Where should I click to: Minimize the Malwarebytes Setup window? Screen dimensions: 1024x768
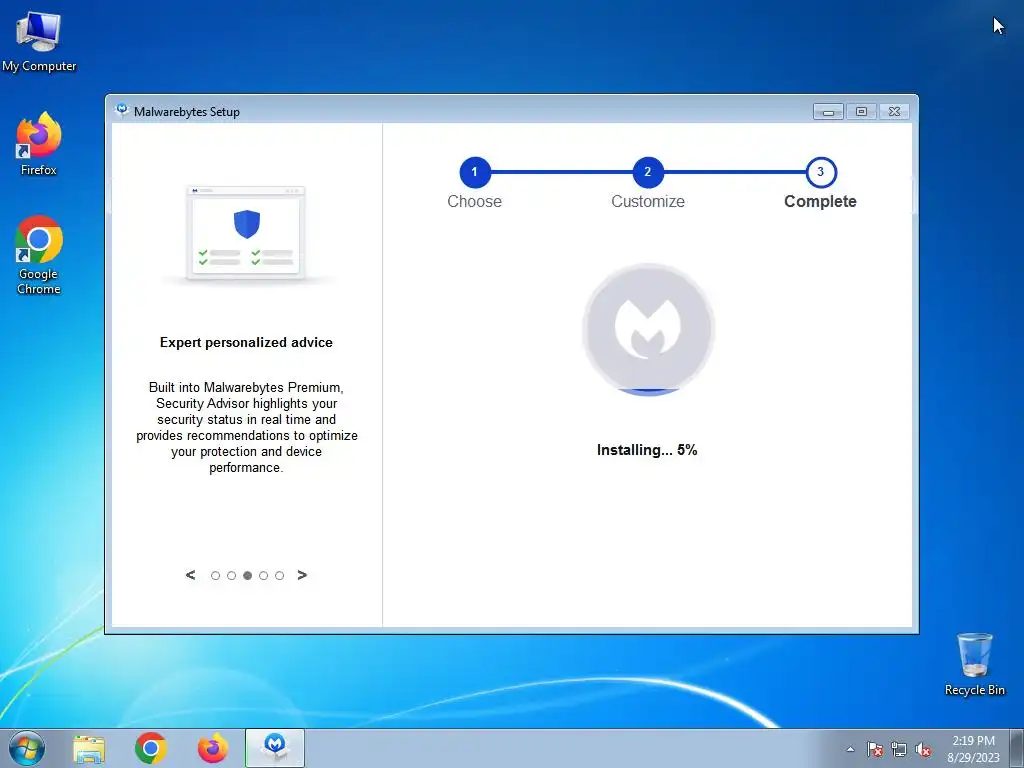(x=828, y=112)
